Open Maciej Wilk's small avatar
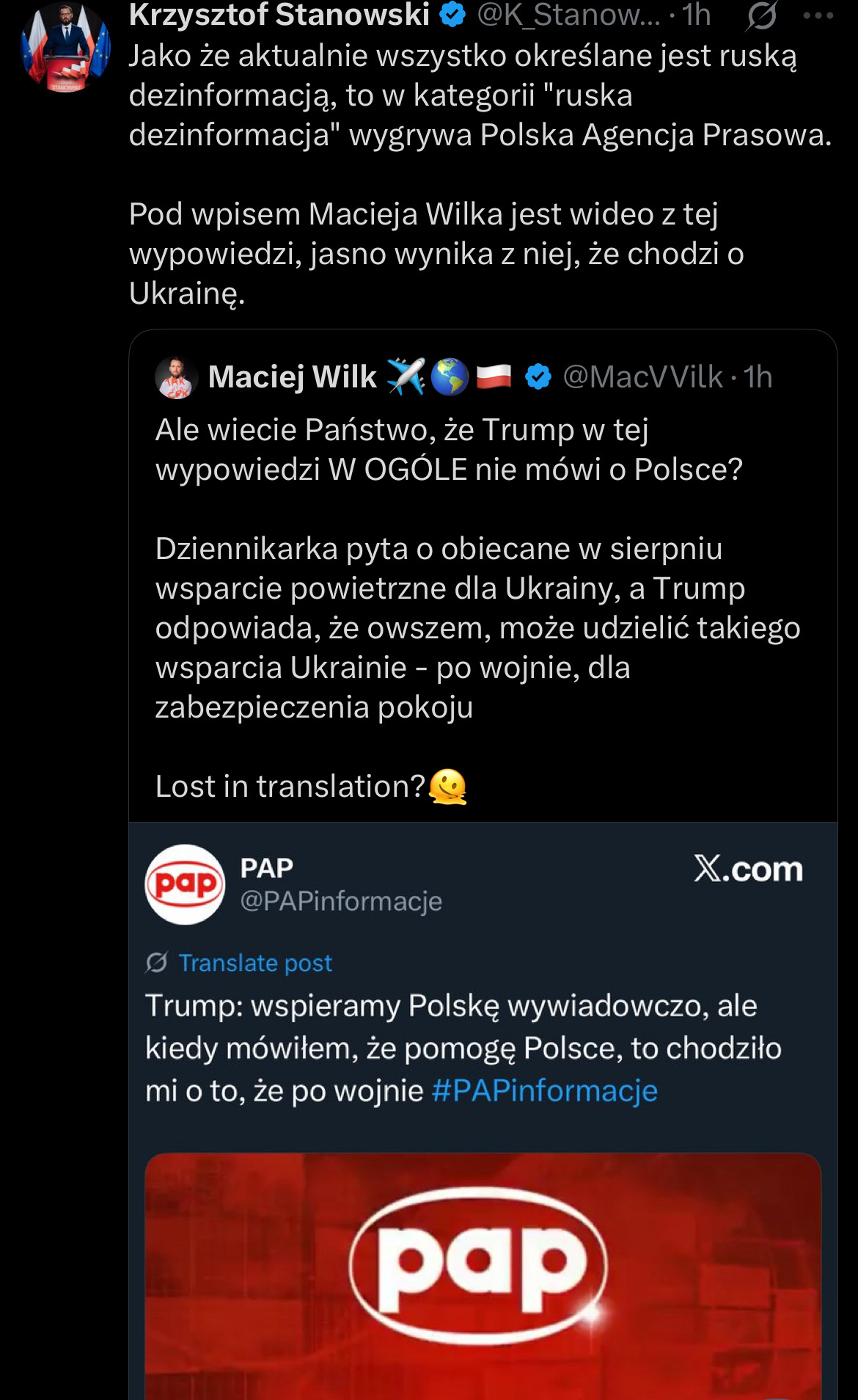This screenshot has width=858, height=1400. (x=176, y=378)
